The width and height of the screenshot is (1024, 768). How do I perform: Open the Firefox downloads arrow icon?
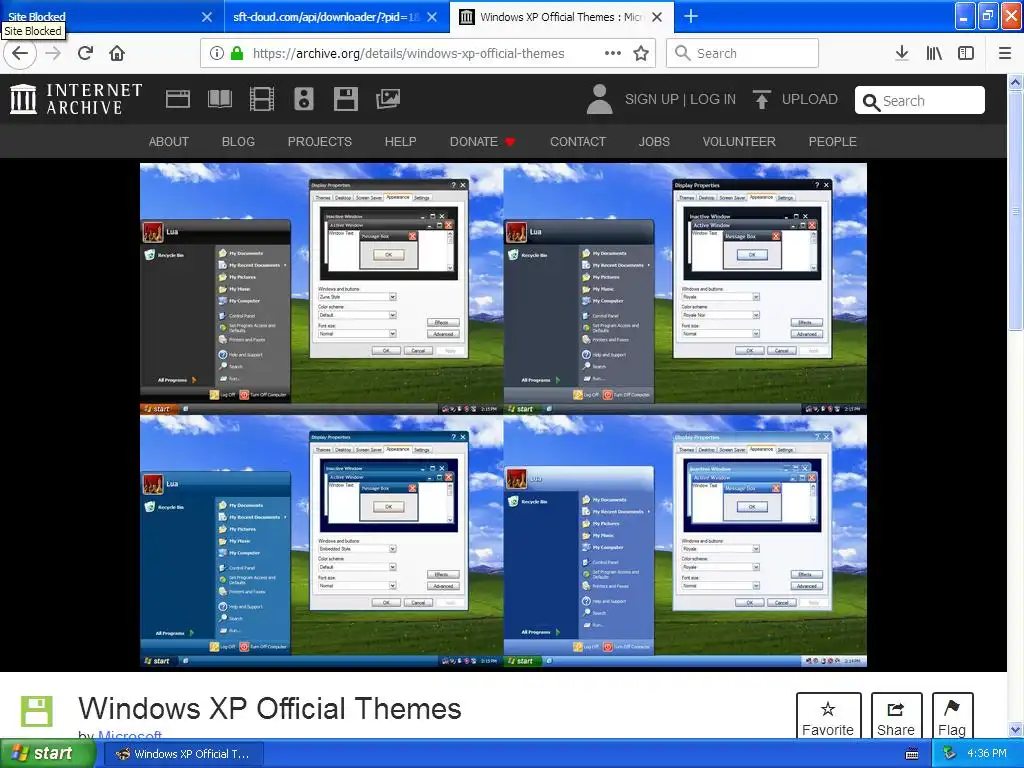902,53
